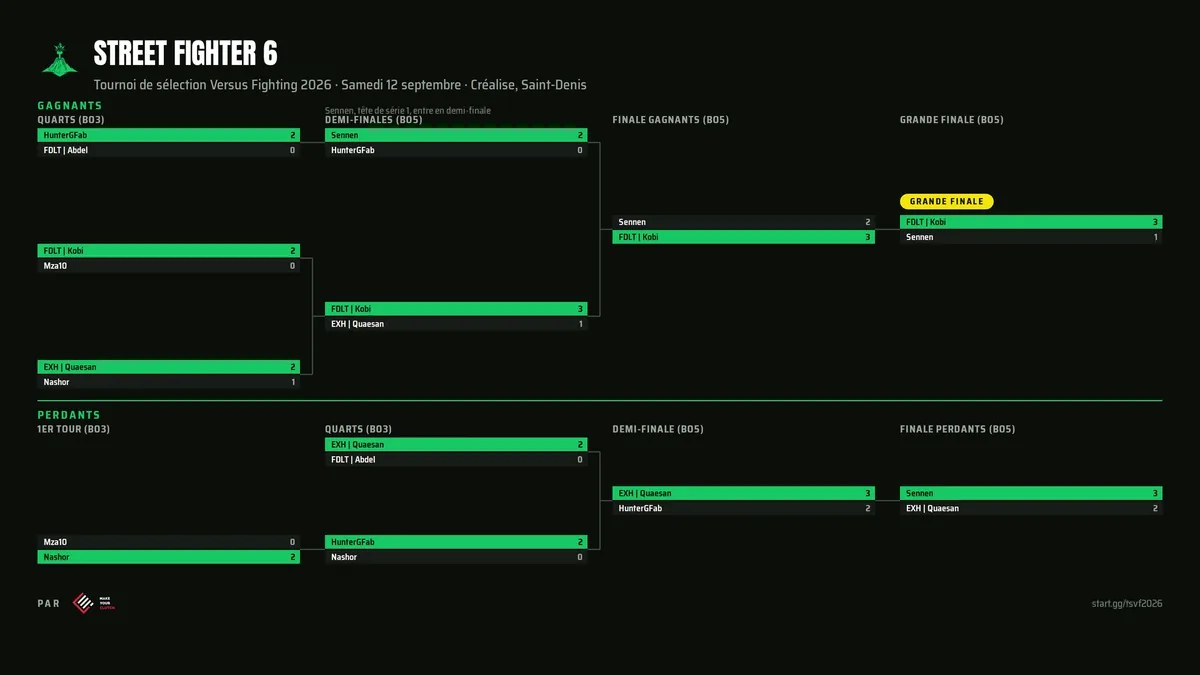Click the FINALE GAGNANTS (BO5) round header
Image resolution: width=1200 pixels, height=675 pixels.
pos(670,120)
